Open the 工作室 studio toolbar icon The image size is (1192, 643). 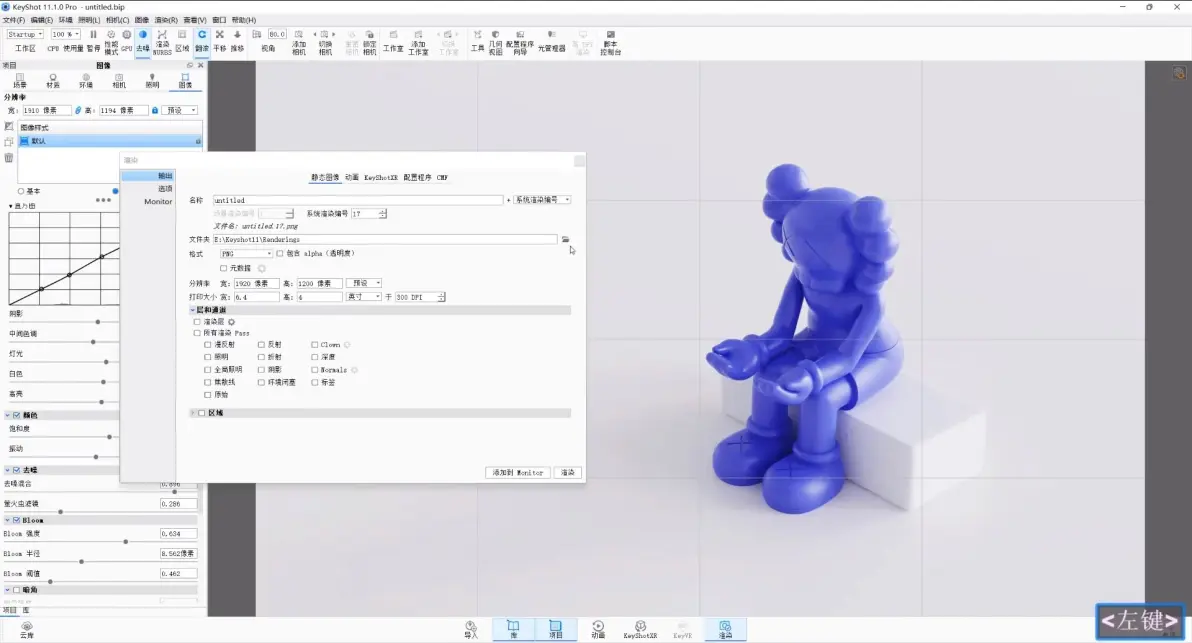pyautogui.click(x=393, y=40)
